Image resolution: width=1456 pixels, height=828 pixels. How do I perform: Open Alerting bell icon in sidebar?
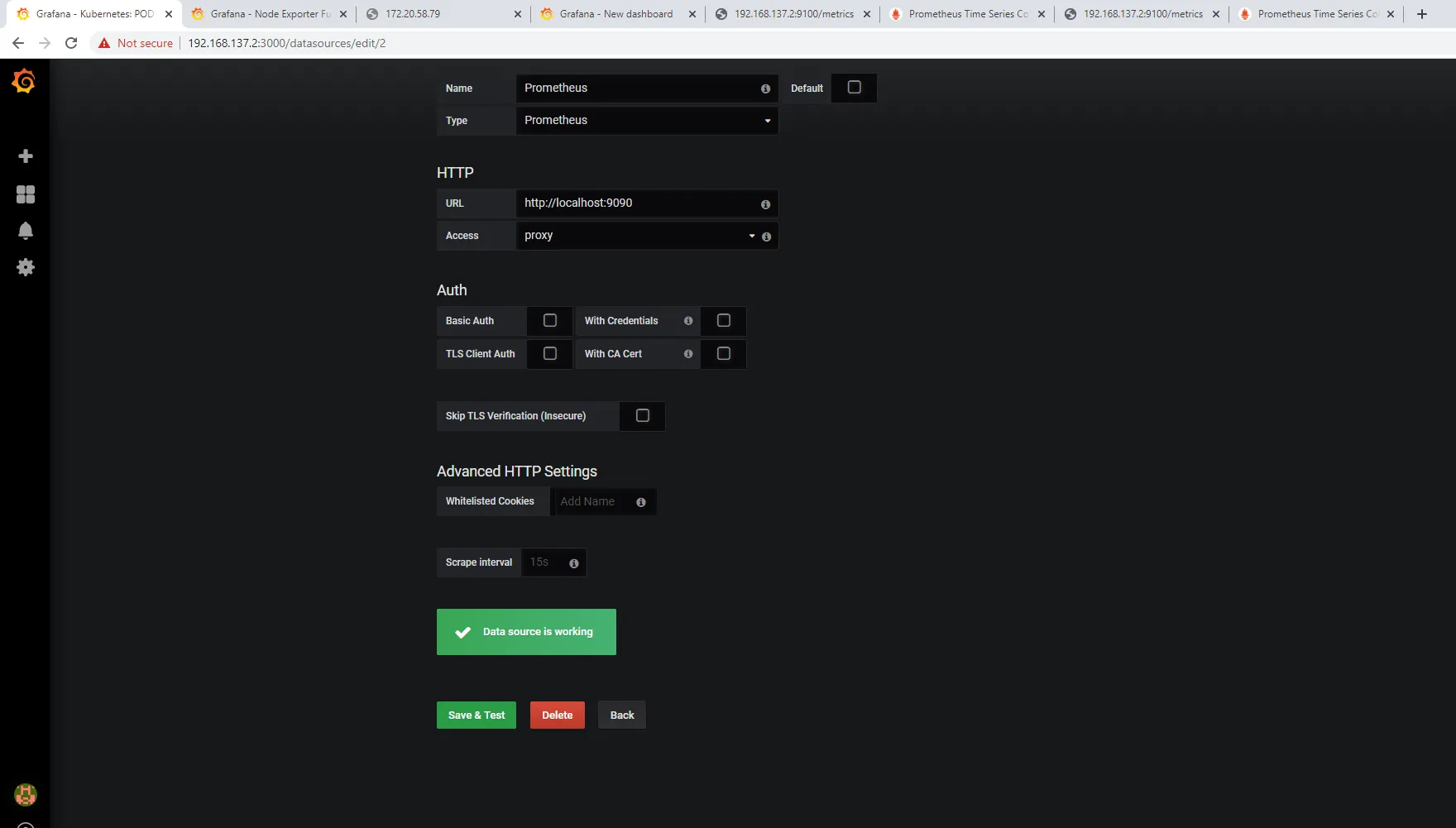26,231
